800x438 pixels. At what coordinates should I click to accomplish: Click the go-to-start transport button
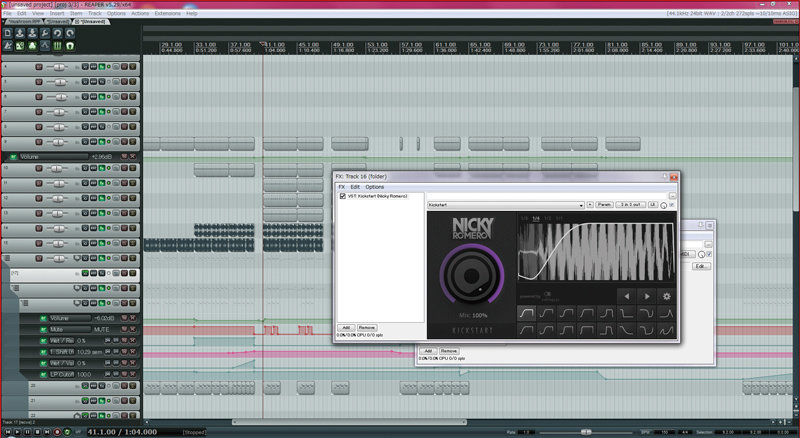[x=8, y=432]
